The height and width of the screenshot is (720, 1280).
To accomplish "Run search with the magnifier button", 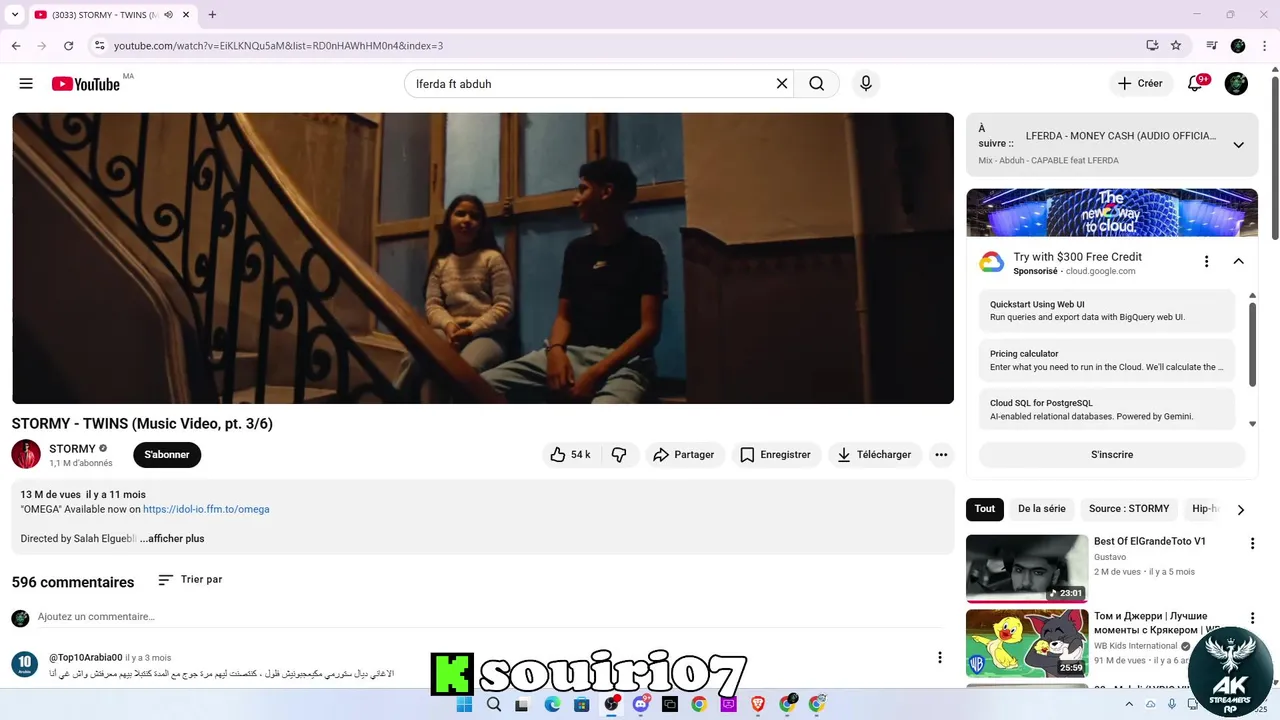I will tap(817, 84).
